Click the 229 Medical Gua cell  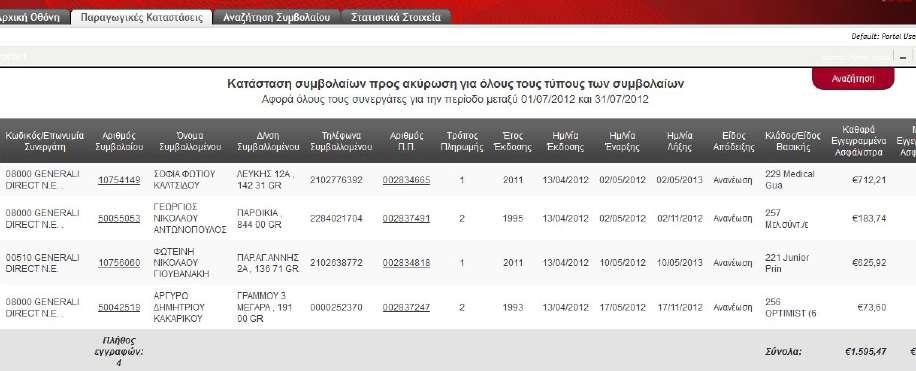[790, 180]
